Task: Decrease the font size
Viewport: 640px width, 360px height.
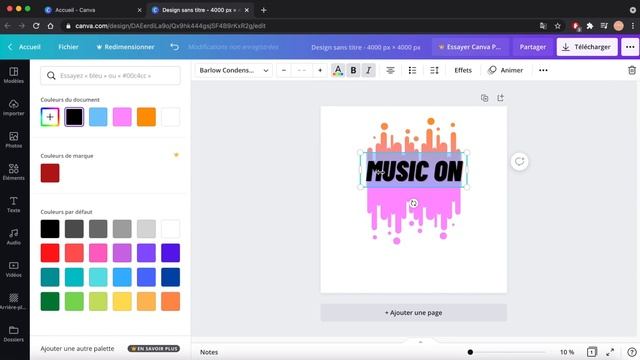Action: [284, 70]
